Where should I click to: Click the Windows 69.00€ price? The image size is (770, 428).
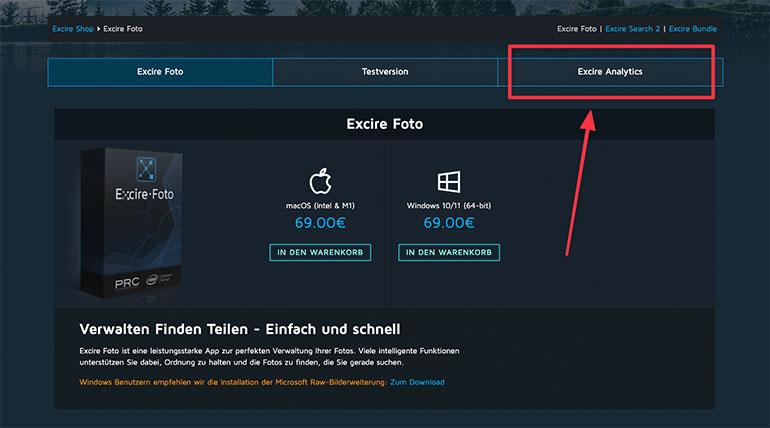[449, 223]
